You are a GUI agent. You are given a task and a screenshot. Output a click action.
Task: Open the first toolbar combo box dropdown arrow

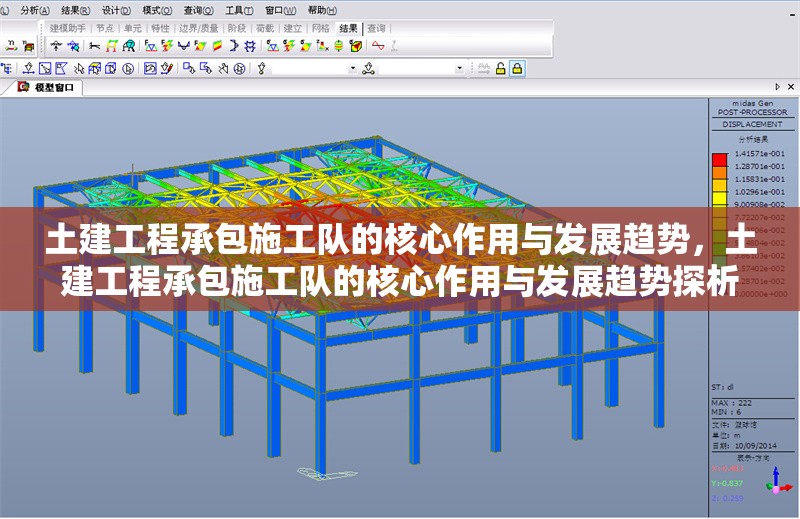(x=353, y=68)
